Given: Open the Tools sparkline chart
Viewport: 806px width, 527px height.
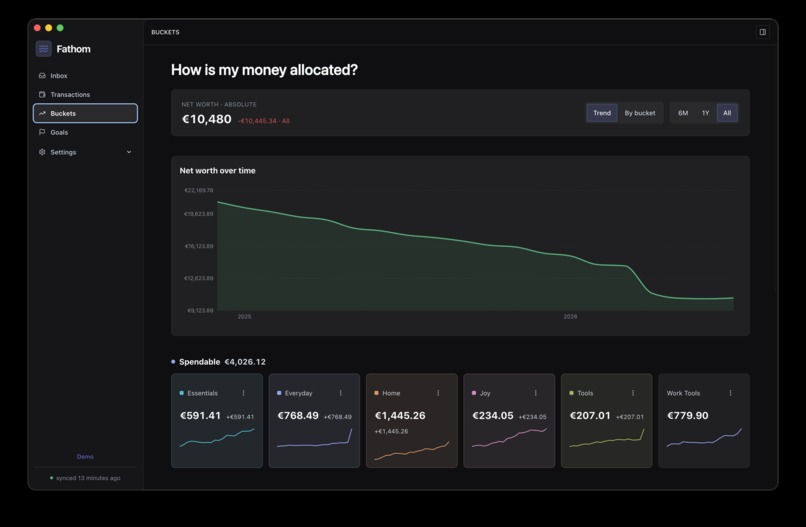Looking at the screenshot, I should [x=607, y=438].
